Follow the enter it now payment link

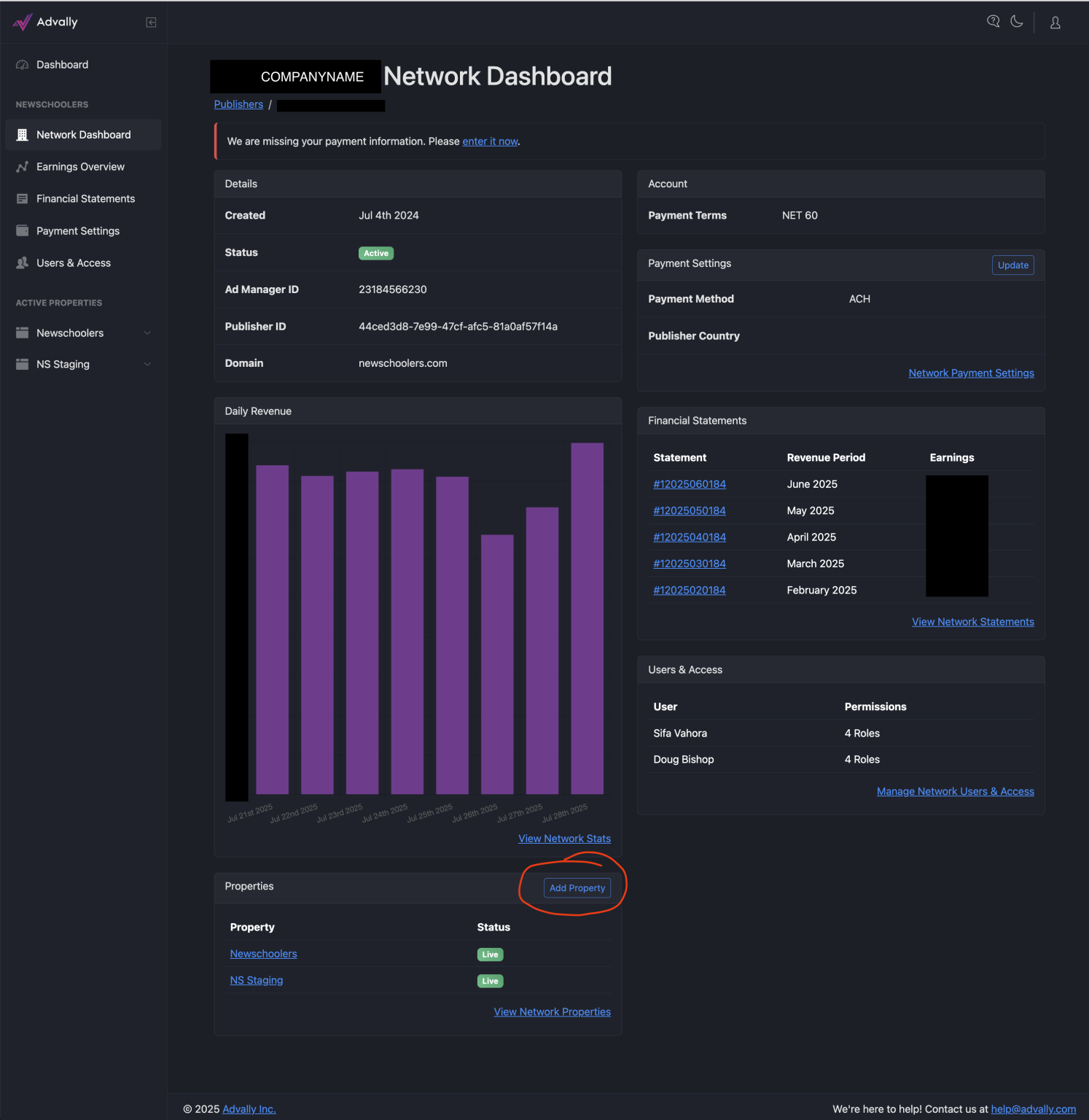click(x=490, y=141)
